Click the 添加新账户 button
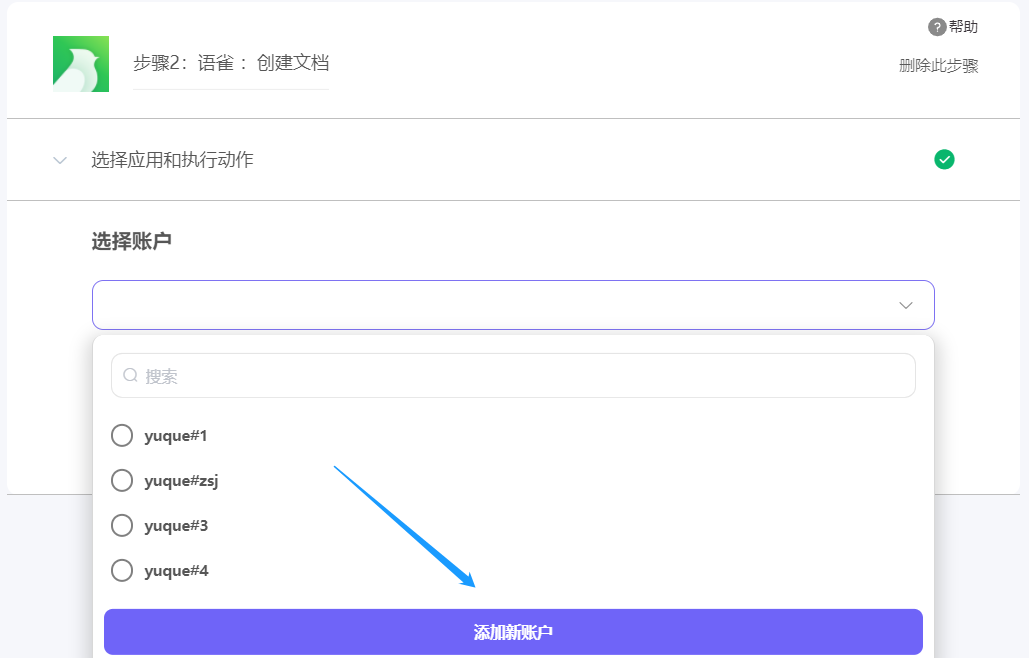 click(x=513, y=632)
